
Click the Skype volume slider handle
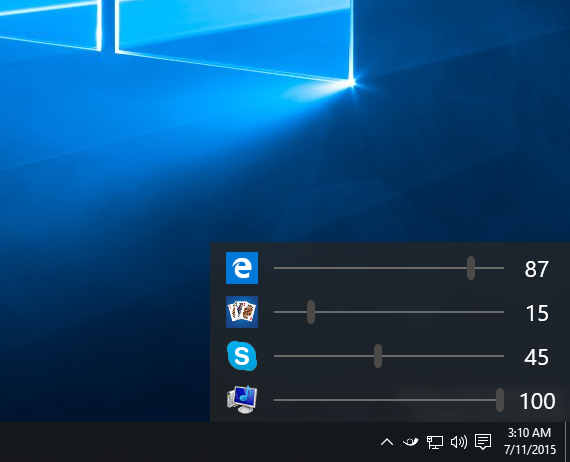pos(378,356)
